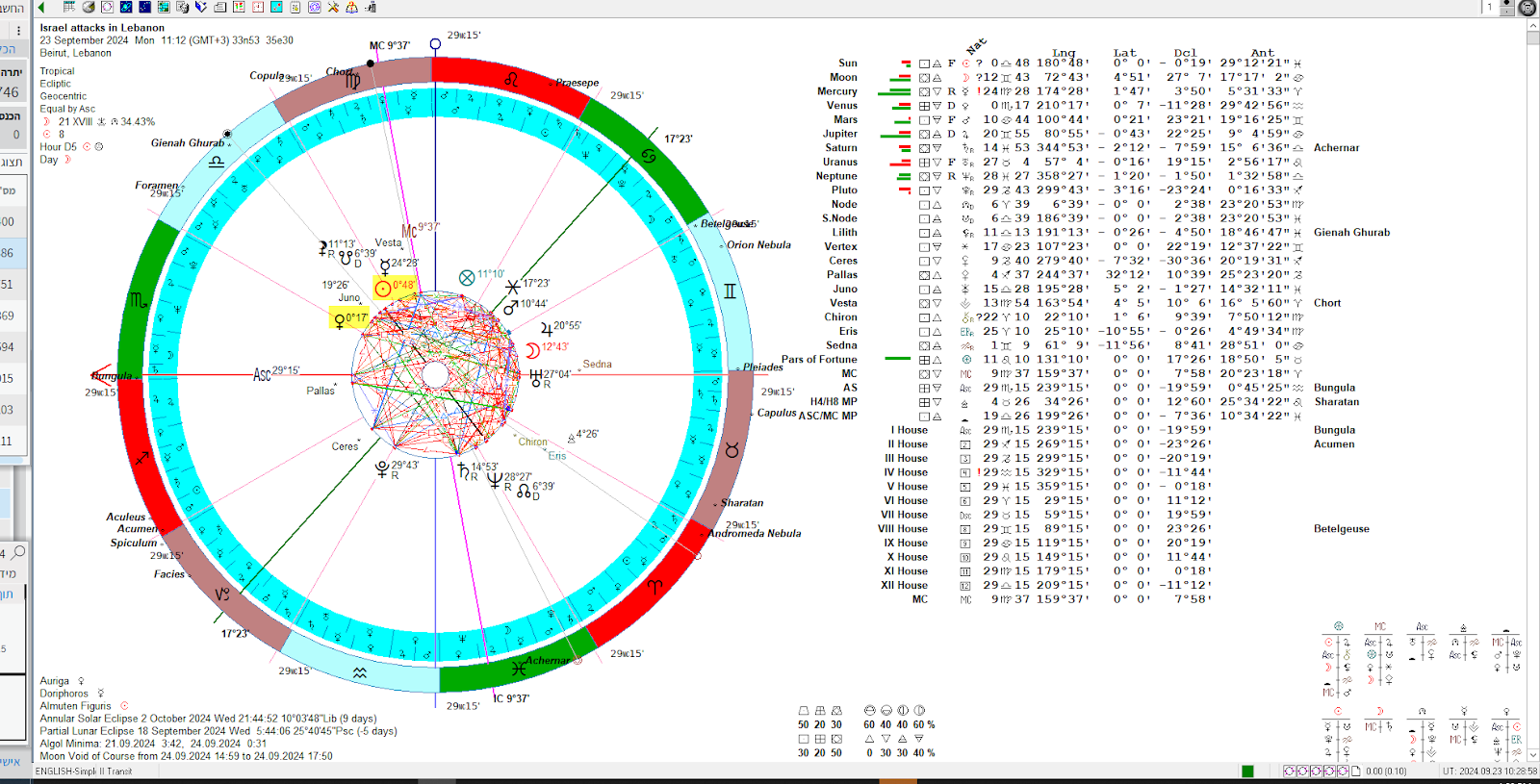Select the Venus row label

841,106
